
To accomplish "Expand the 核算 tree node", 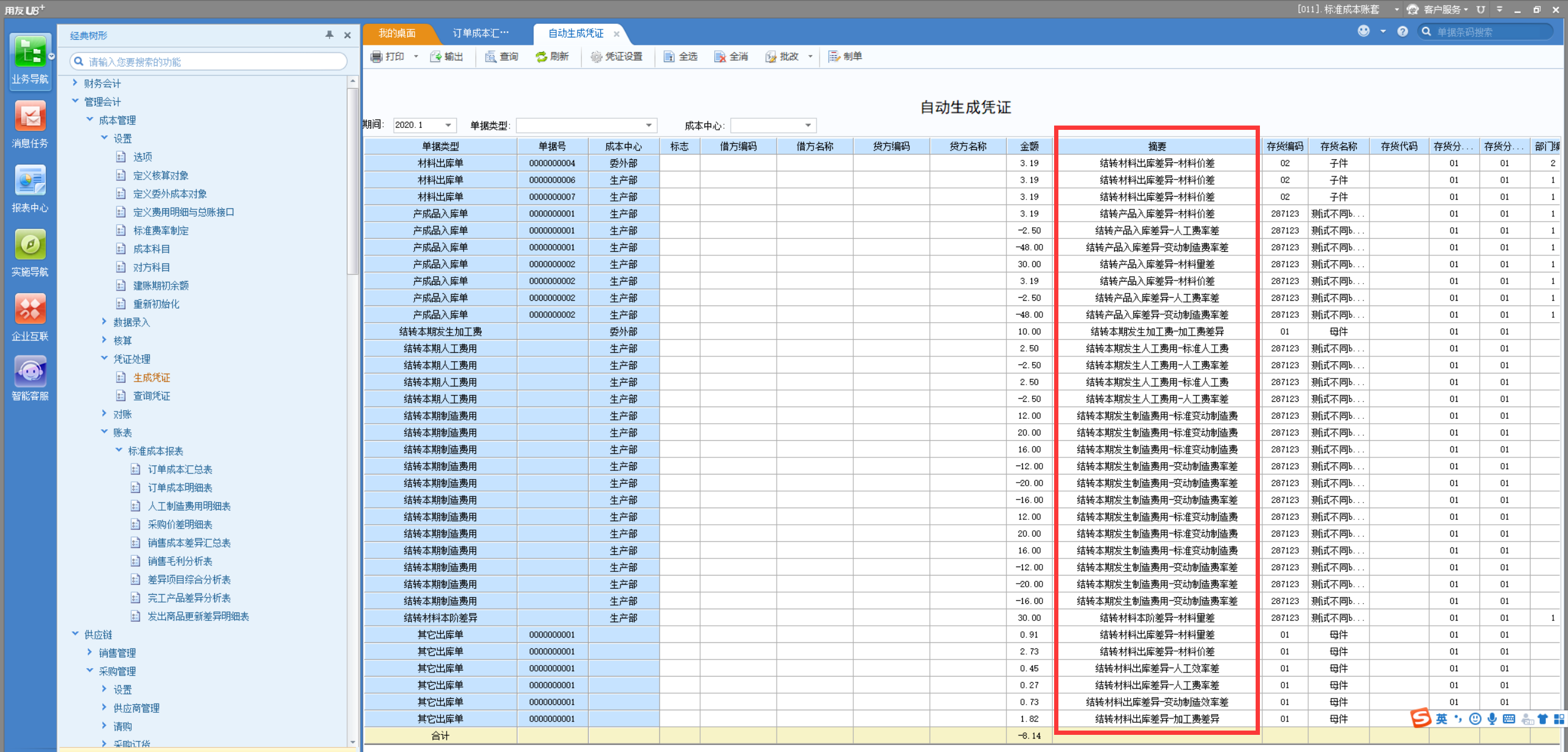I will click(104, 340).
